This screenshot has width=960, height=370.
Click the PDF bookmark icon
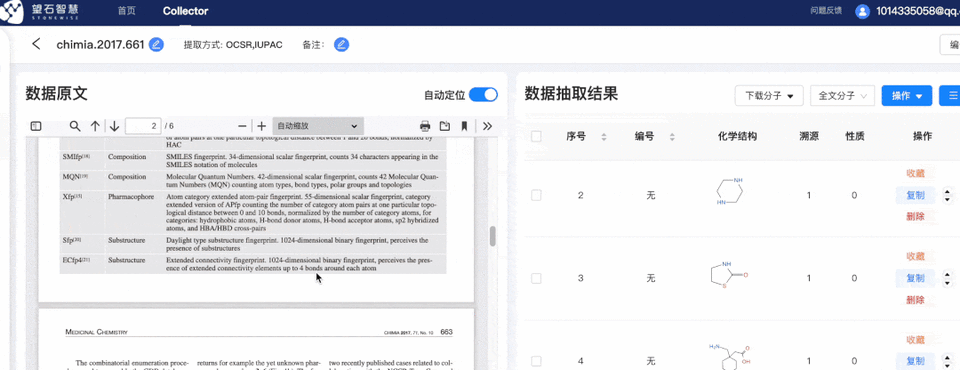coord(464,126)
